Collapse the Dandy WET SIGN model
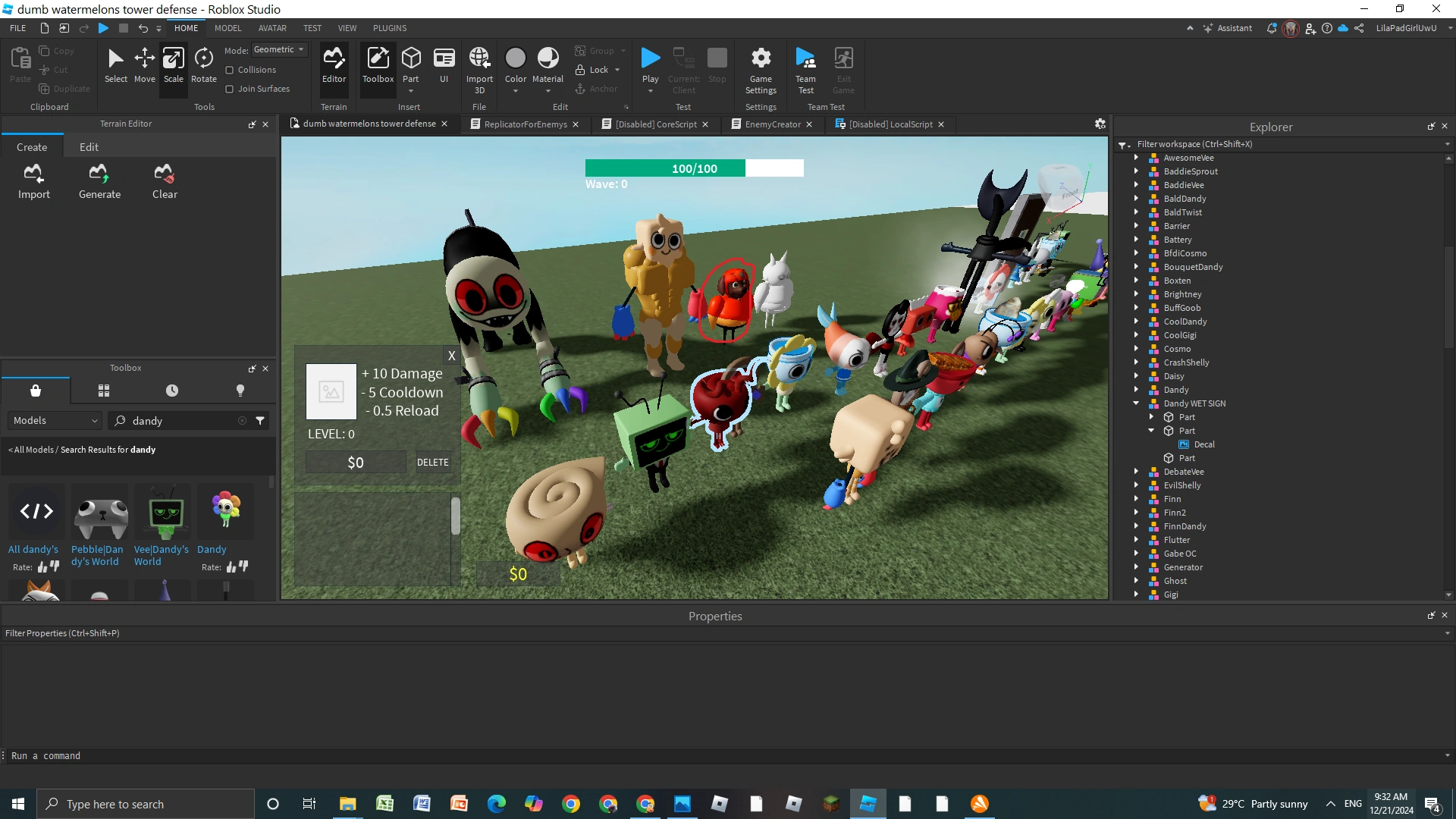 [x=1136, y=403]
